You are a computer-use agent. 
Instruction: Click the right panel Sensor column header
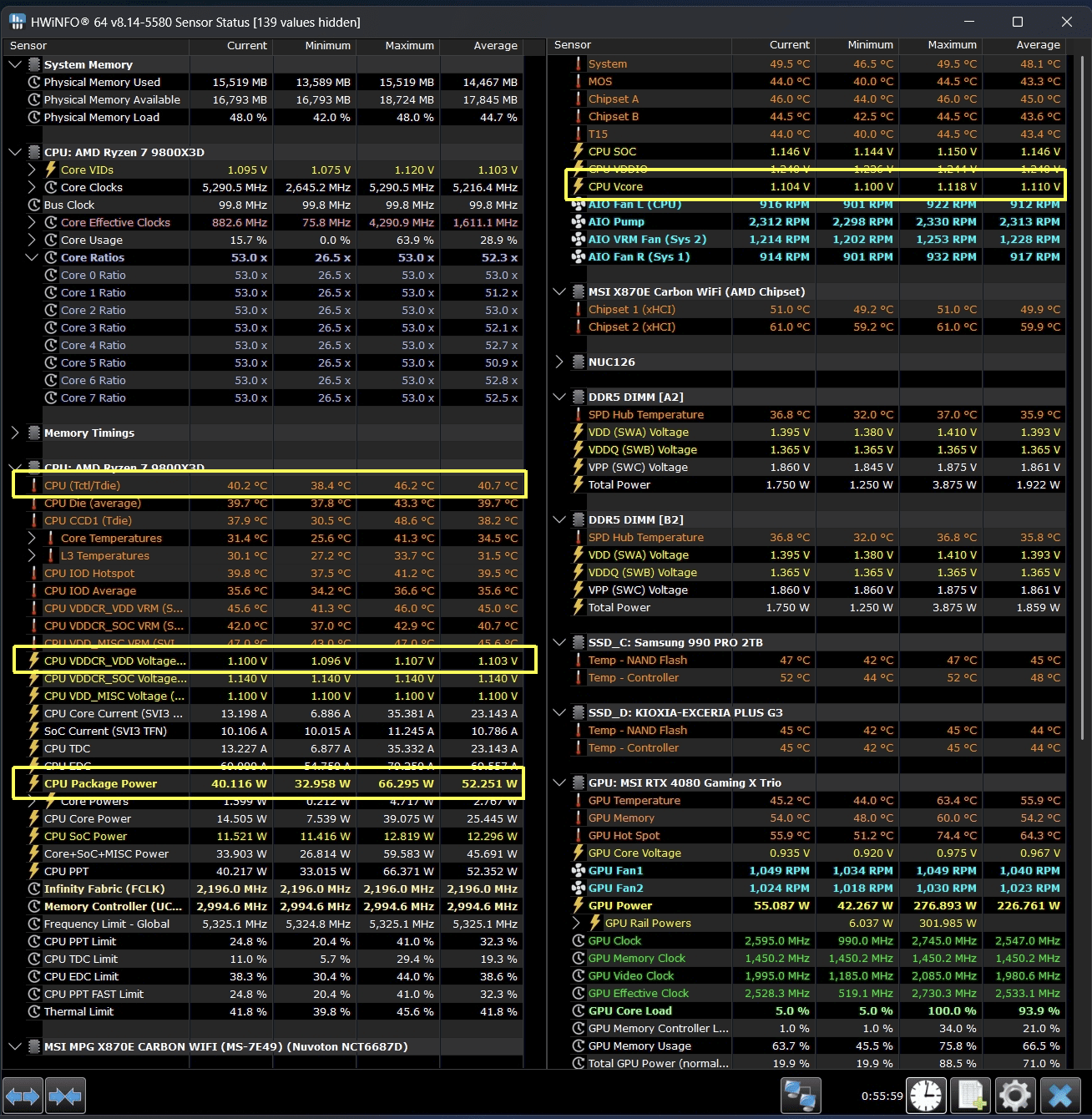(x=640, y=45)
